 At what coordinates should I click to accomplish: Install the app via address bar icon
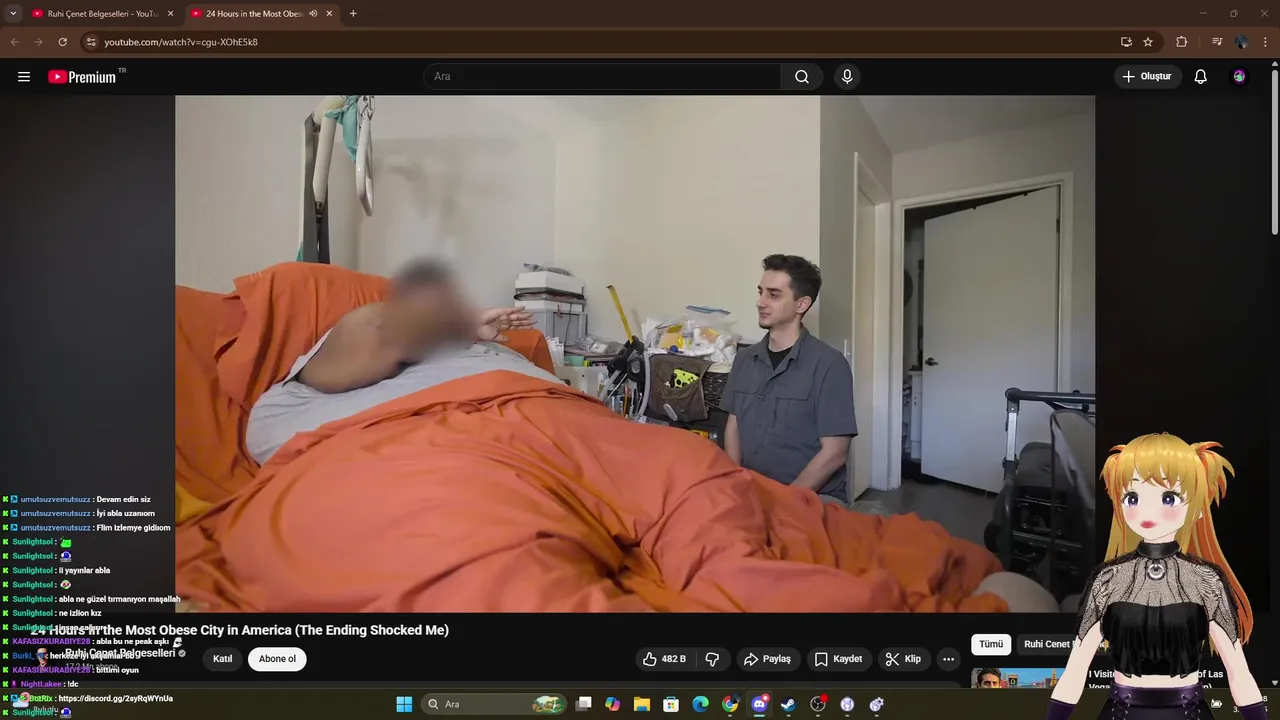pyautogui.click(x=1126, y=42)
